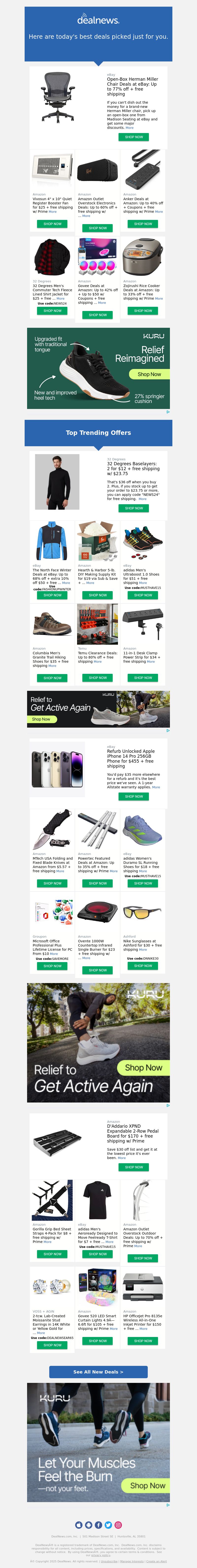Open the Zojirushi Rice Cooker image
Viewport: 197px width, 1568px height.
coord(143,257)
